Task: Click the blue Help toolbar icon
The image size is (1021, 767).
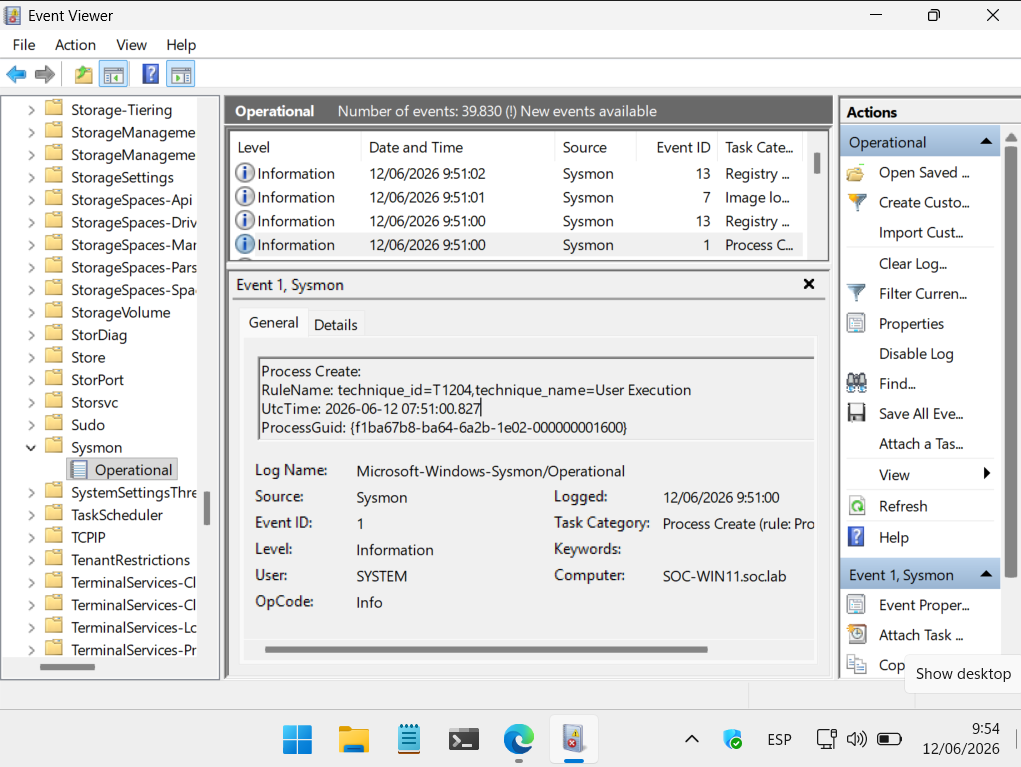Action: [x=150, y=74]
